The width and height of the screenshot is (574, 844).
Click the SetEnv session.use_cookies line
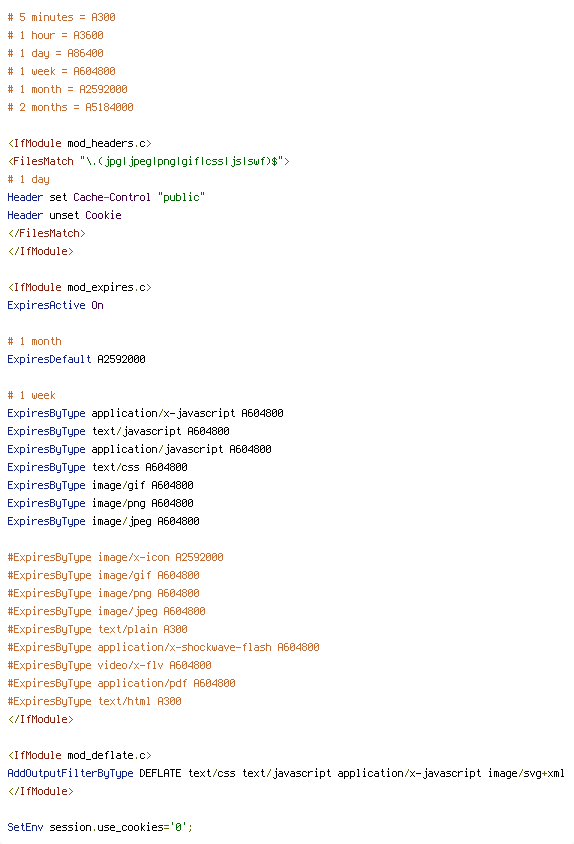click(100, 827)
